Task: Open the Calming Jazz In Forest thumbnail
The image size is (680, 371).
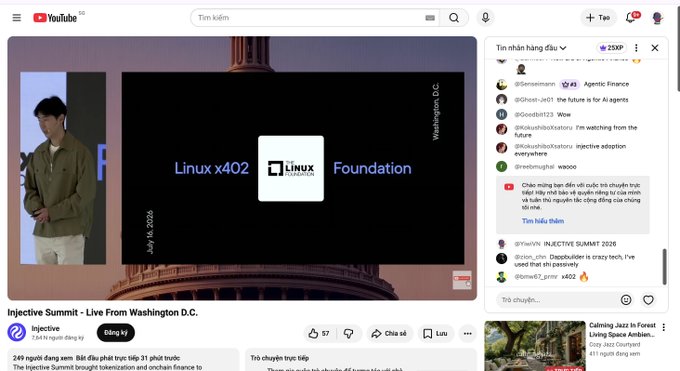Action: [x=535, y=346]
